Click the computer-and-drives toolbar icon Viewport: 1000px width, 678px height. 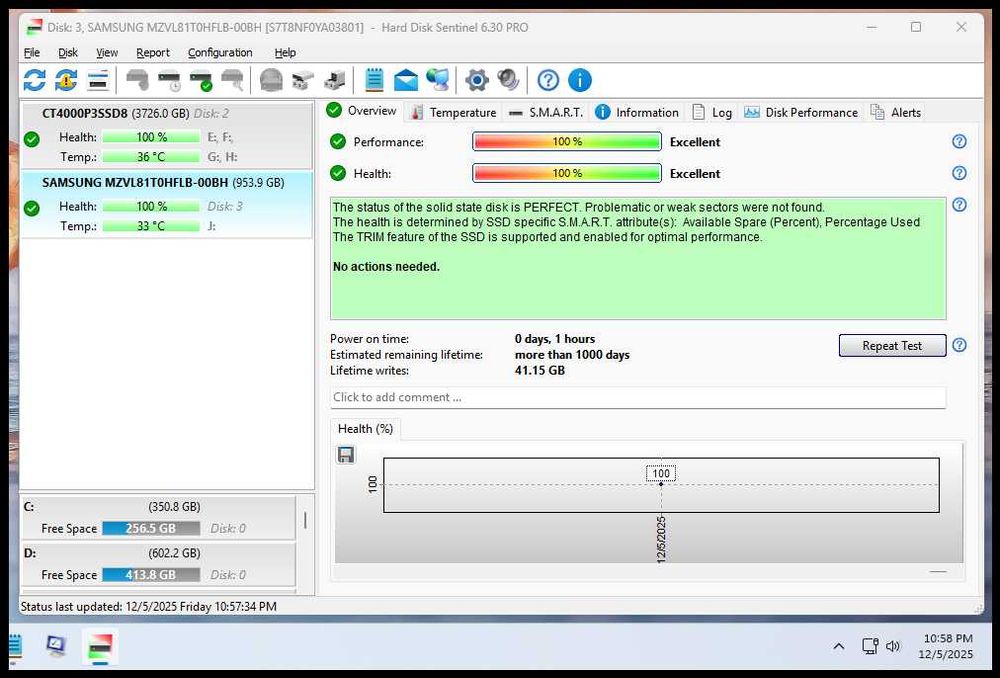pos(335,80)
